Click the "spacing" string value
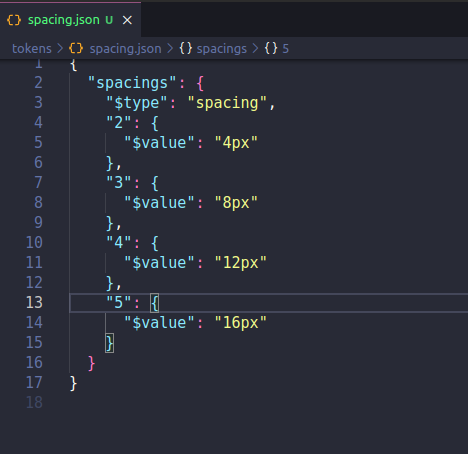 tap(227, 103)
